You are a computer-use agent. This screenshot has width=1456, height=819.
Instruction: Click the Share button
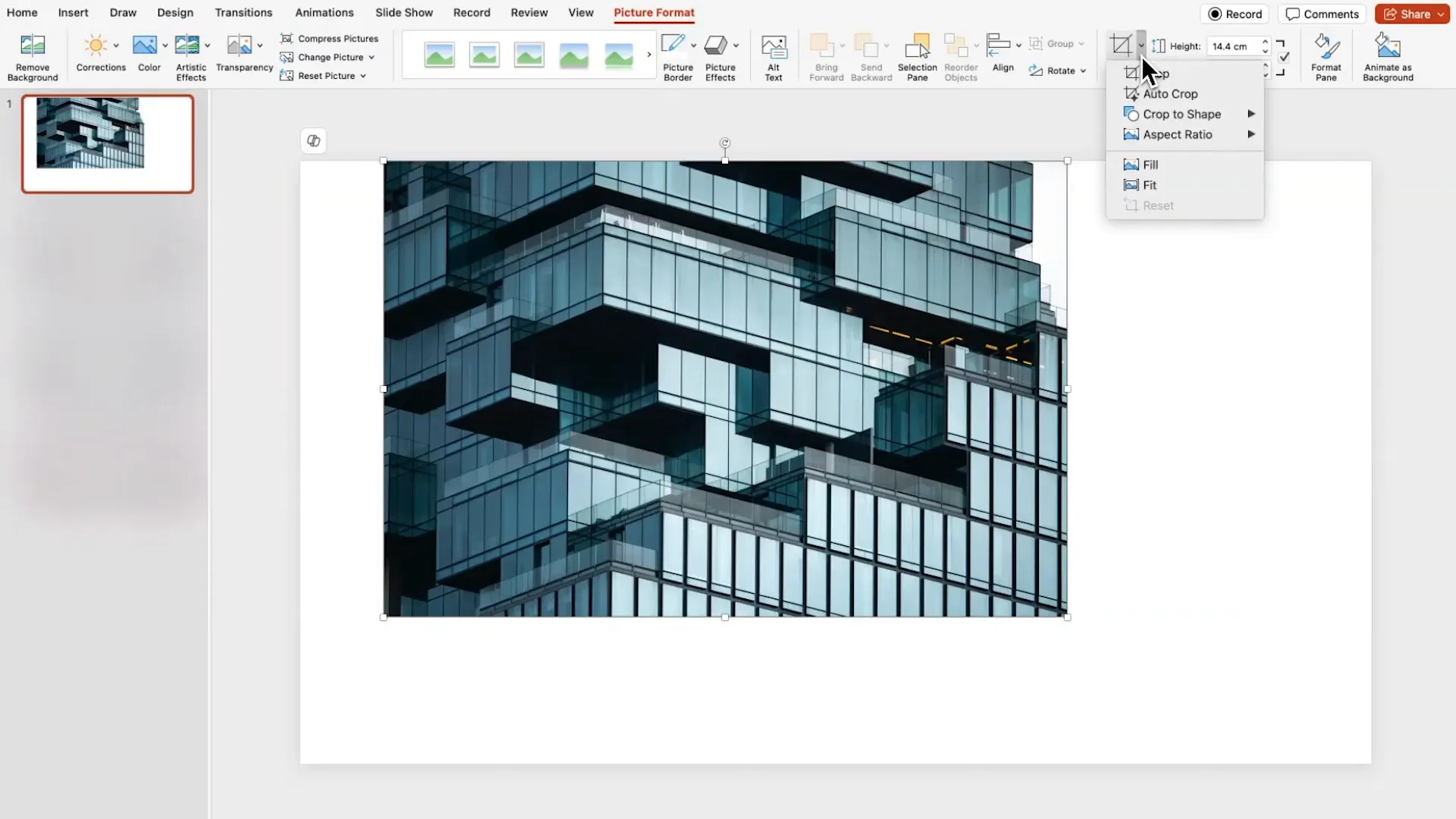click(1412, 14)
